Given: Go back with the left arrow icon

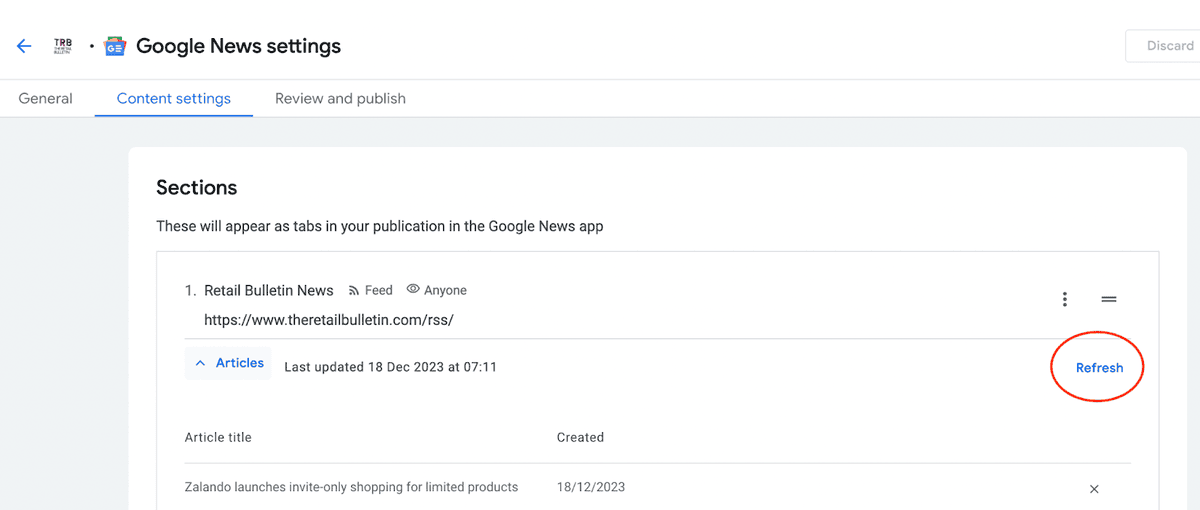Looking at the screenshot, I should pos(24,46).
